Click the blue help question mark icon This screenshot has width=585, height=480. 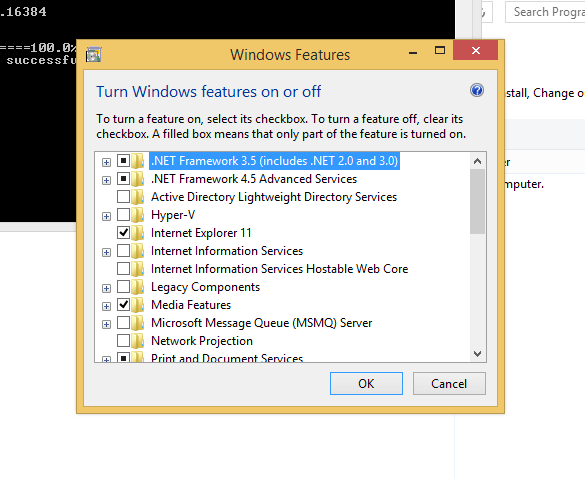(x=477, y=90)
